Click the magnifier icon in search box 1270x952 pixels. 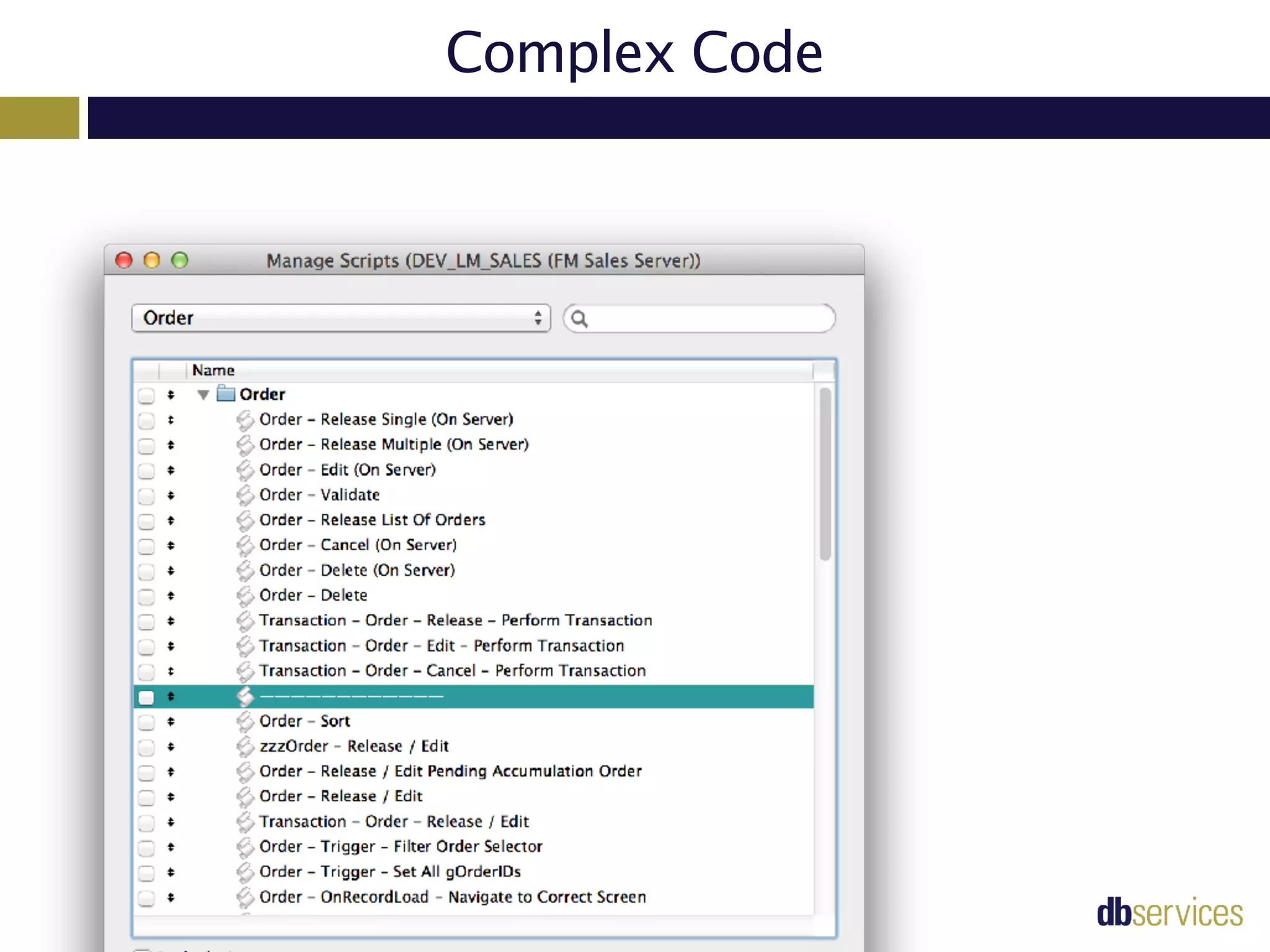tap(579, 319)
